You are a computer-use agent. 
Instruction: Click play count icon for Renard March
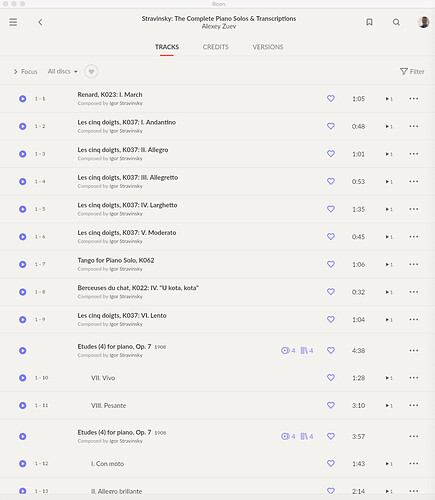(x=389, y=99)
